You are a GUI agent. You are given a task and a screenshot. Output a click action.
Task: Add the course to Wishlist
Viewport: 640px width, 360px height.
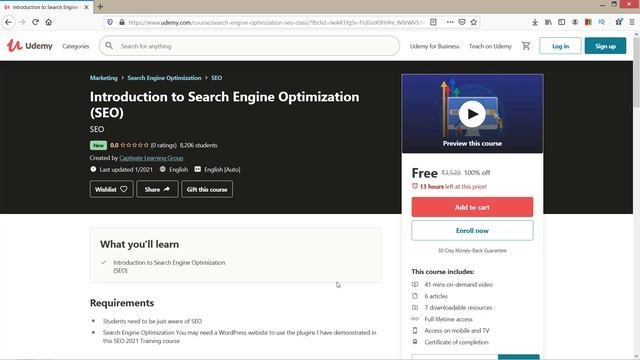[111, 189]
